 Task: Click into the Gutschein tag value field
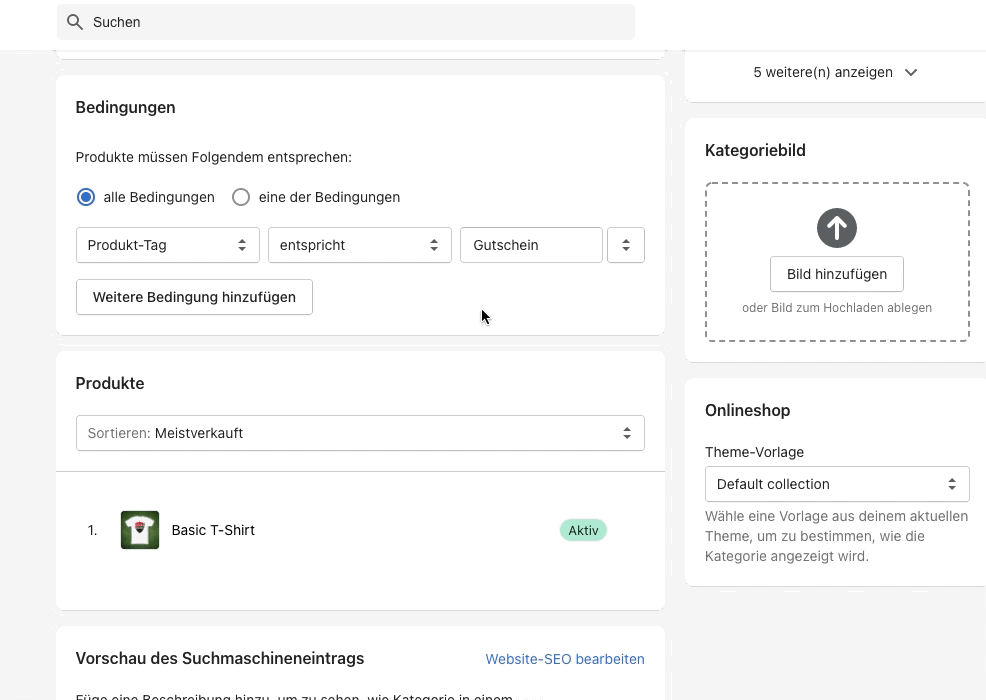click(x=530, y=245)
